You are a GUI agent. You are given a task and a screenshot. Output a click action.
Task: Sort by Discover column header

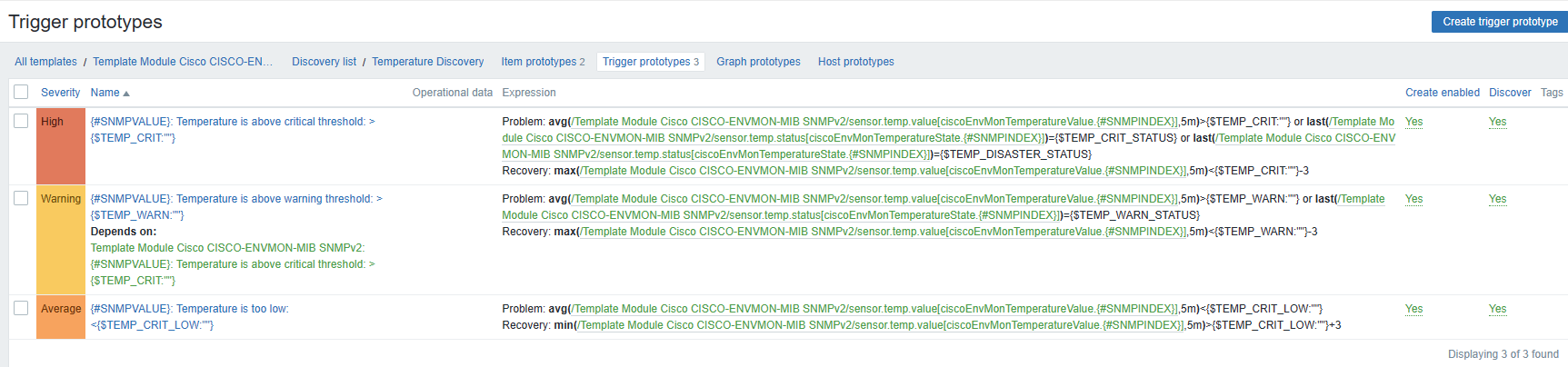tap(1510, 93)
